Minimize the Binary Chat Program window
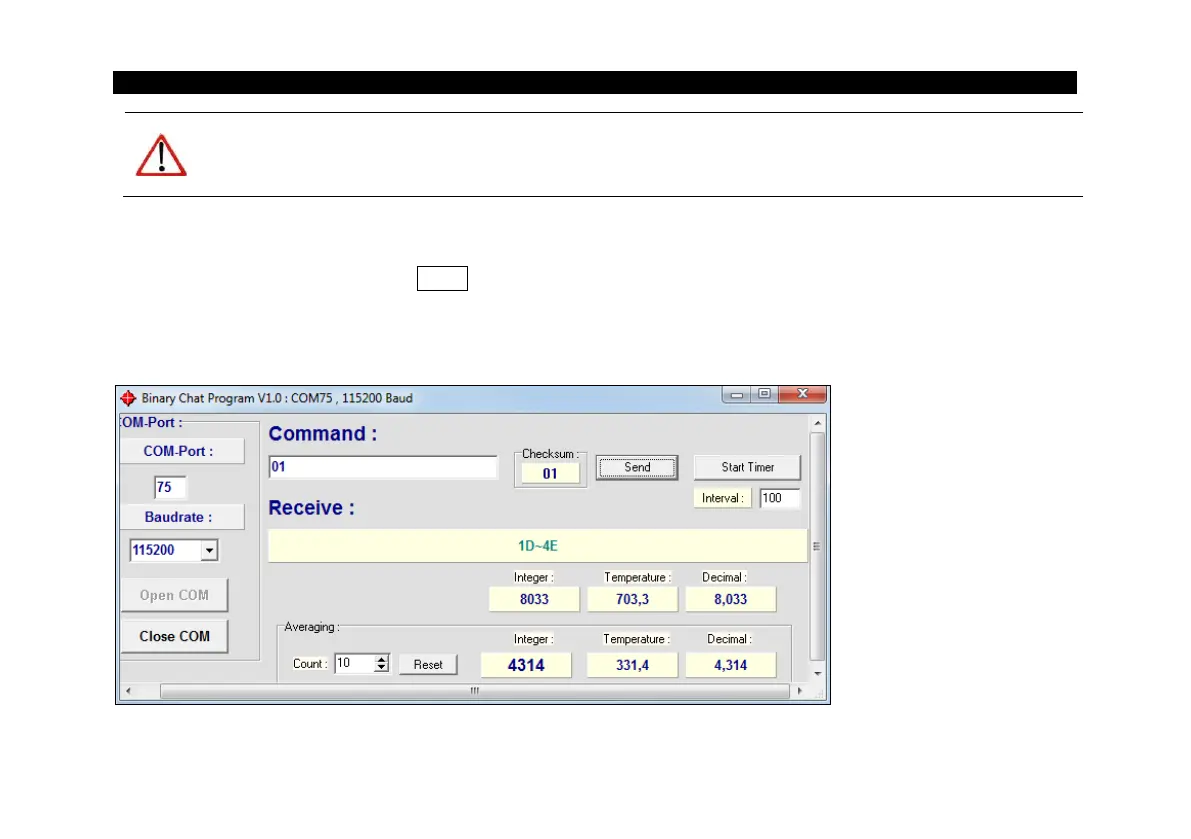Image resolution: width=1191 pixels, height=839 pixels. coord(736,394)
